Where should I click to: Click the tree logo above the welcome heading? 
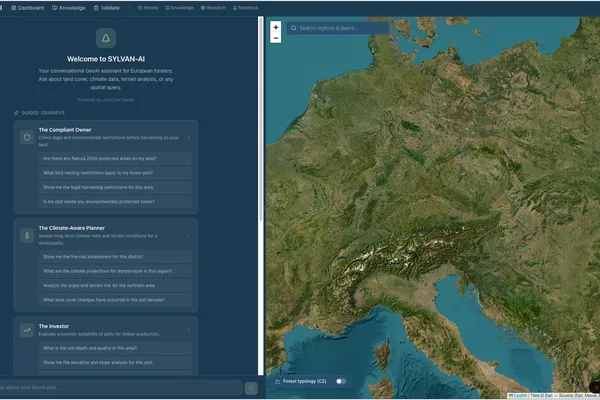[x=106, y=38]
